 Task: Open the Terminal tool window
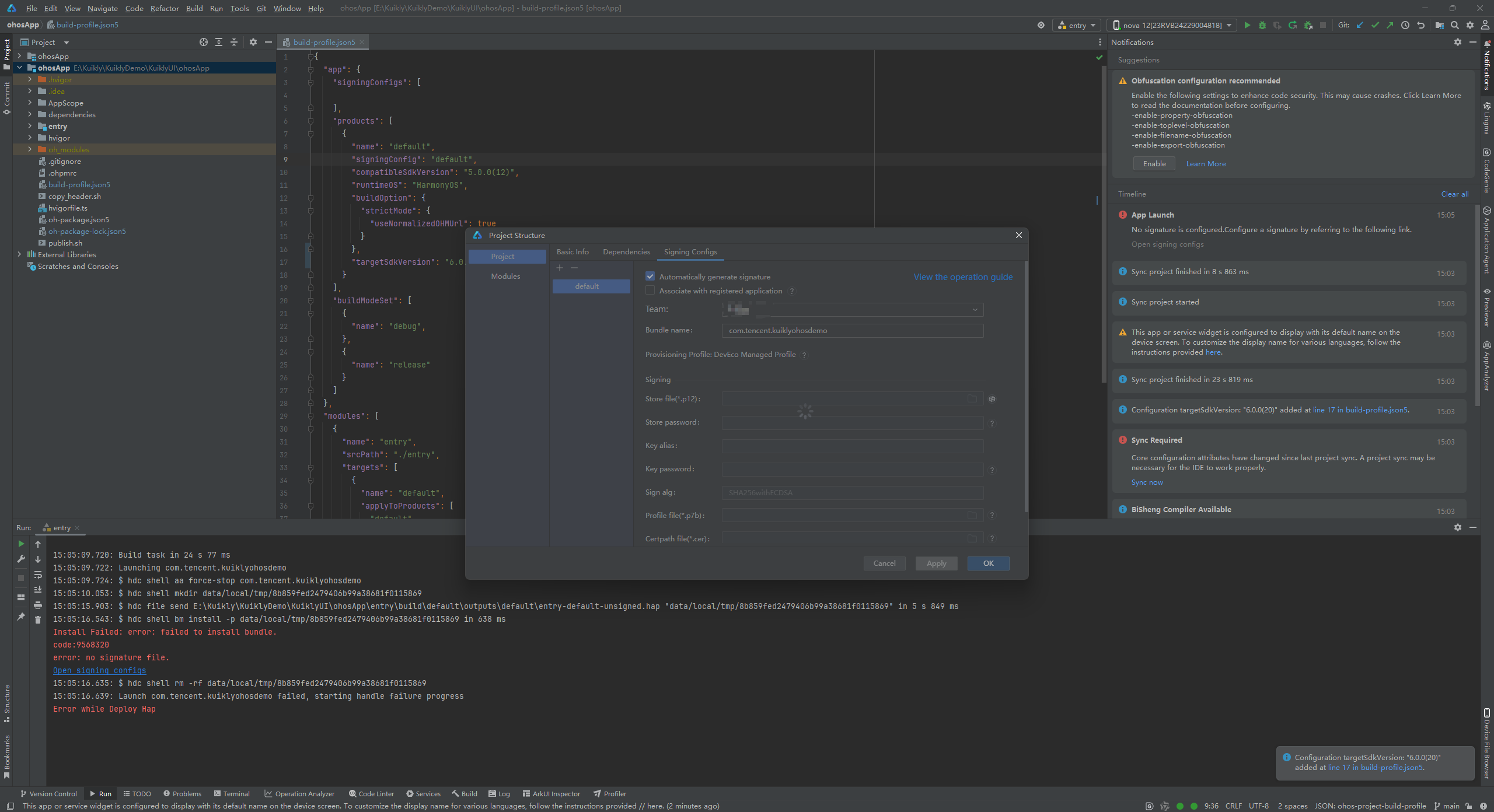coord(232,793)
